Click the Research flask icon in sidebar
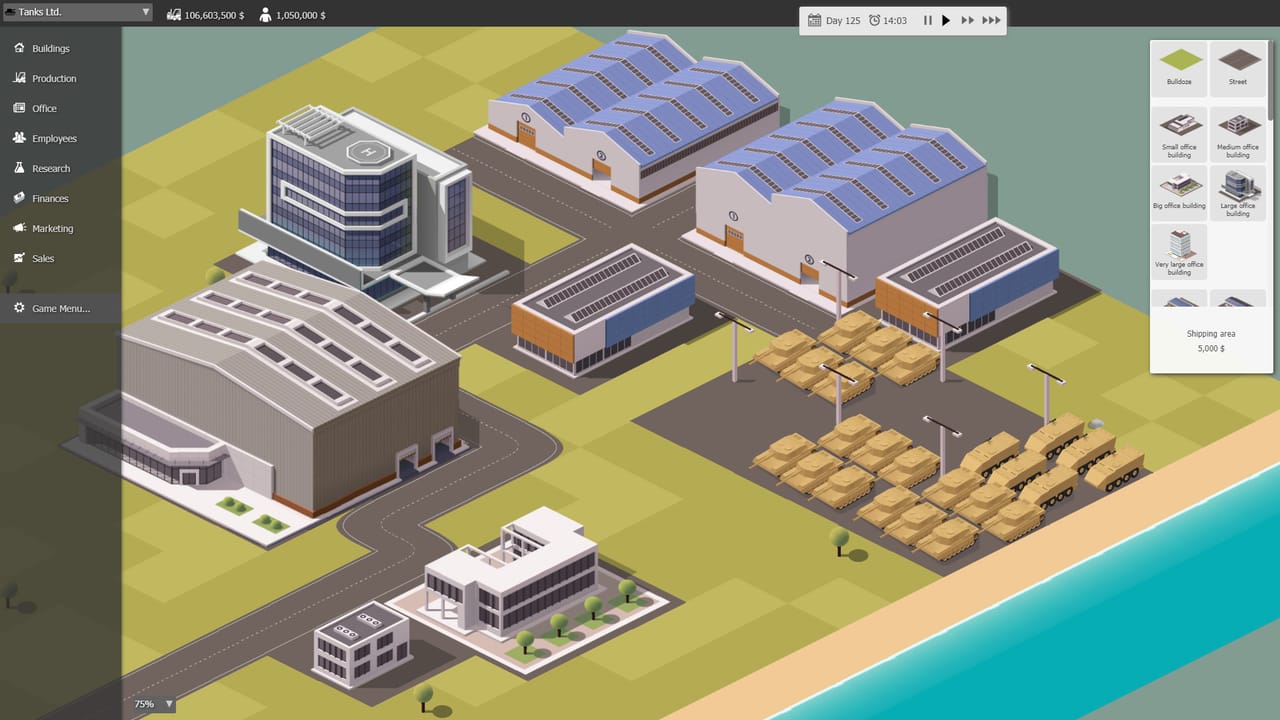 coord(18,168)
